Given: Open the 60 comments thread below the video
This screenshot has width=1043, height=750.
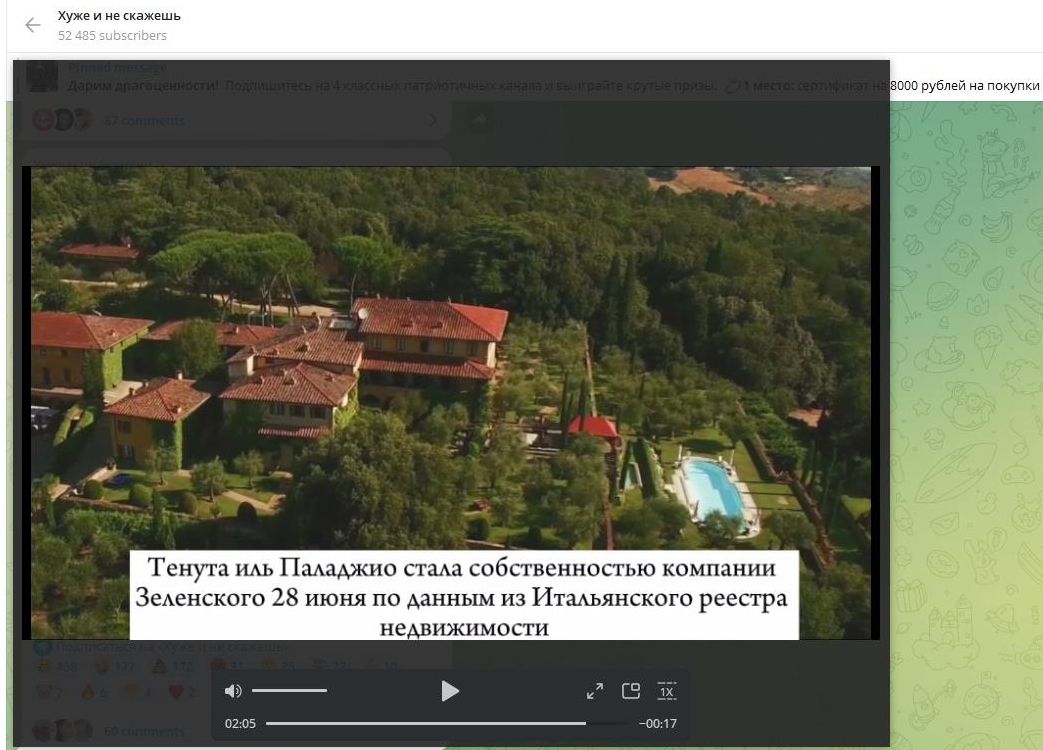Looking at the screenshot, I should pyautogui.click(x=144, y=731).
